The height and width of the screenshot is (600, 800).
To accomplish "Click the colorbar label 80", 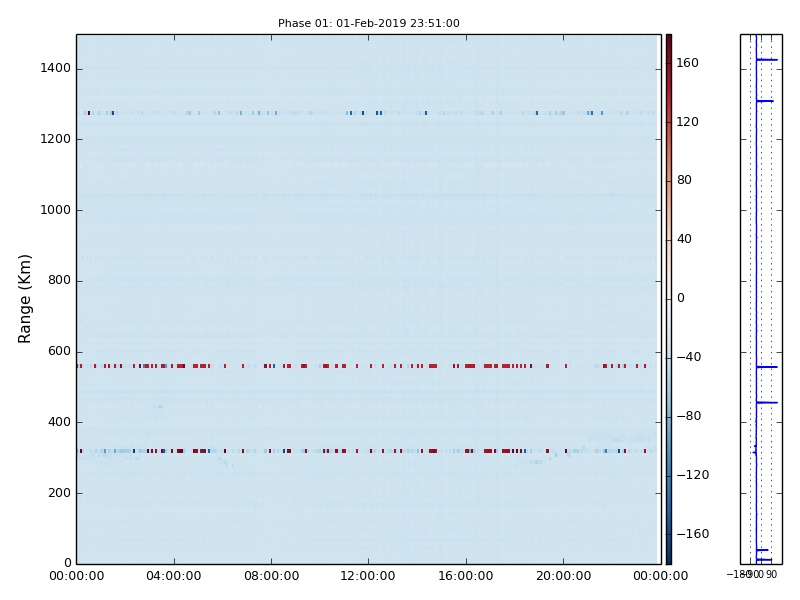I will (x=684, y=180).
